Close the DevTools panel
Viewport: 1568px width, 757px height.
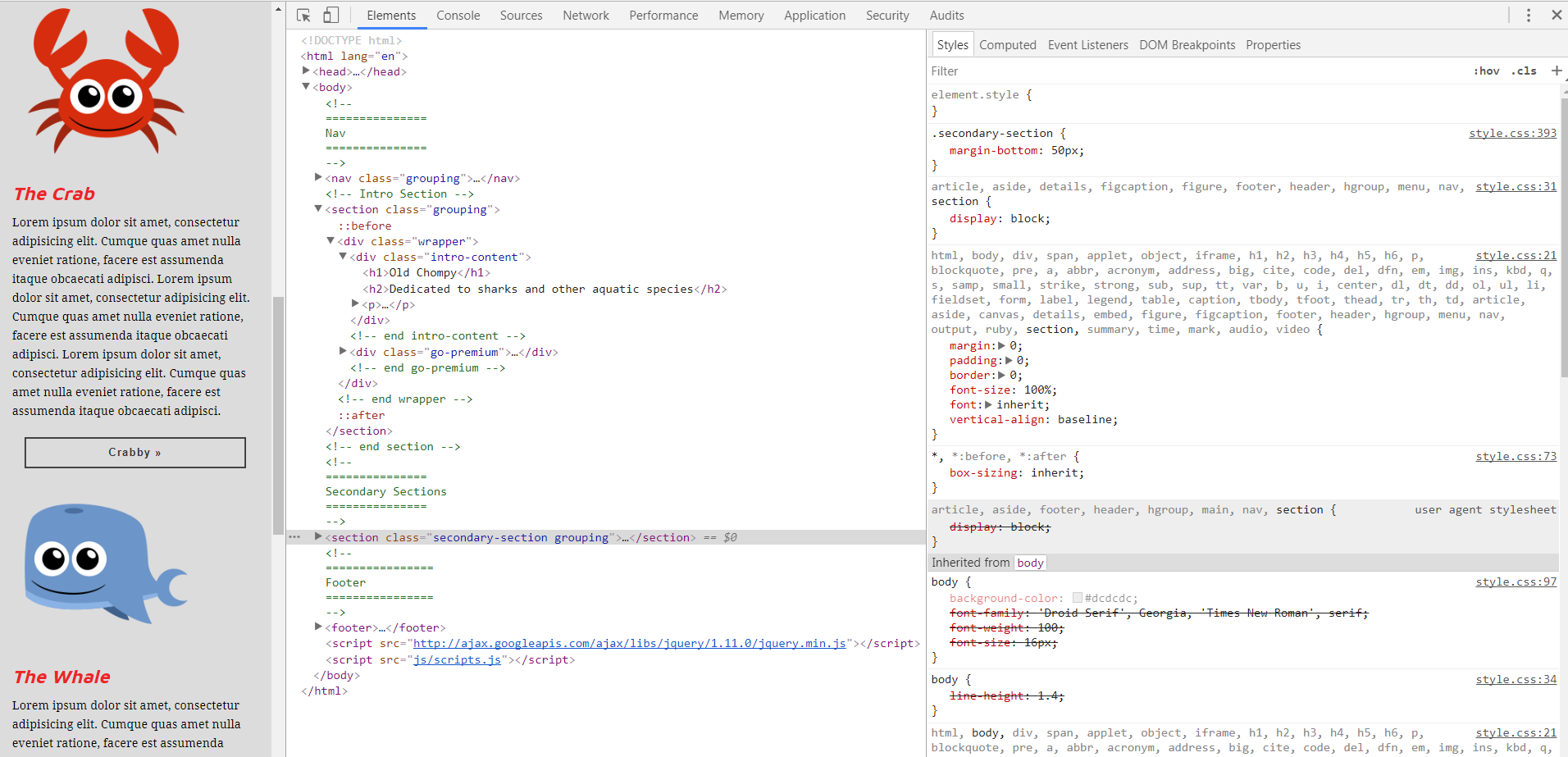(1556, 16)
